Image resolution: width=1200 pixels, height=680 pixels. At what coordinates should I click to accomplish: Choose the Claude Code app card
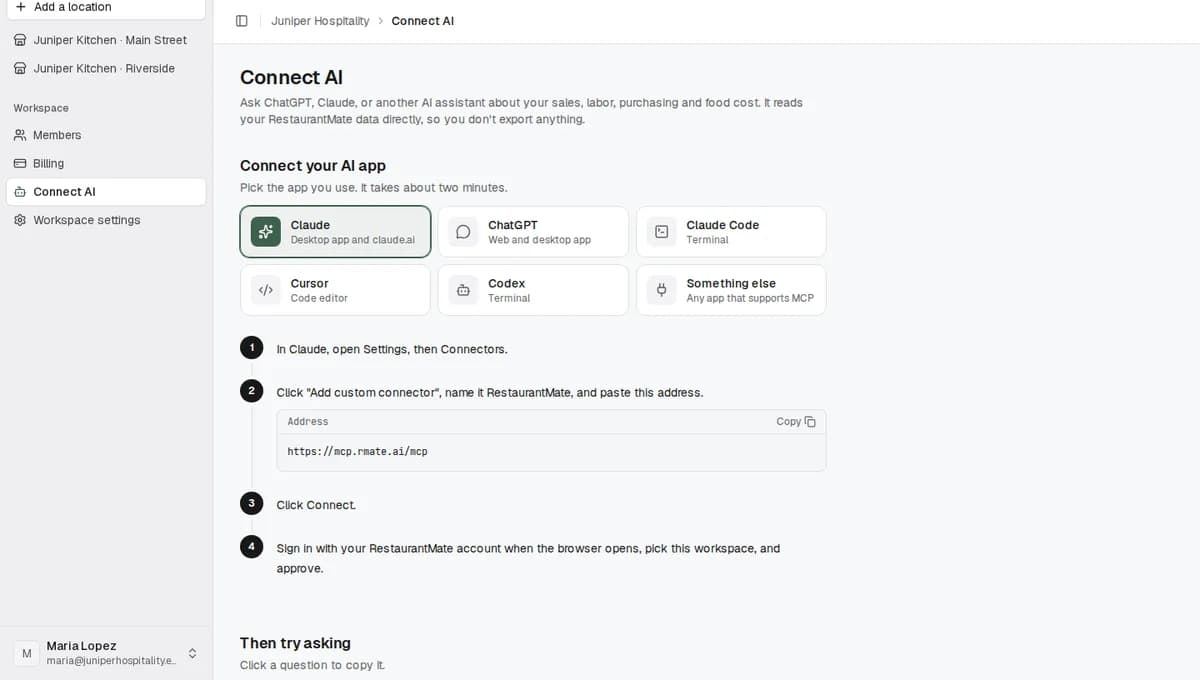(x=731, y=232)
